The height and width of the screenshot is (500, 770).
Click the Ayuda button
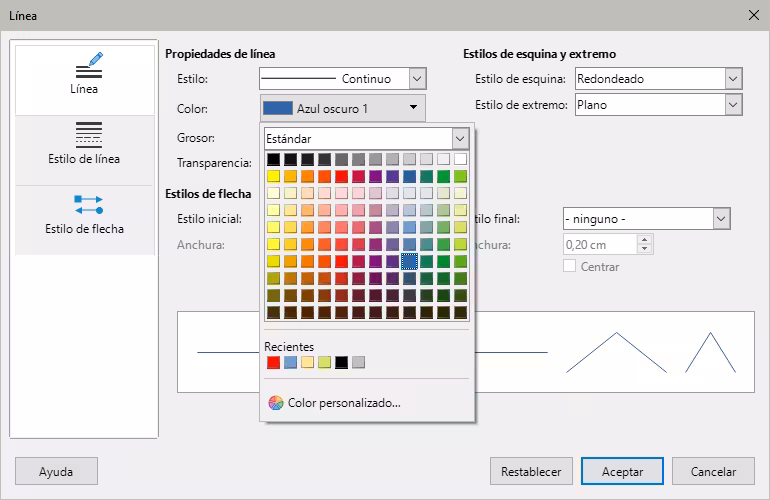[x=56, y=472]
